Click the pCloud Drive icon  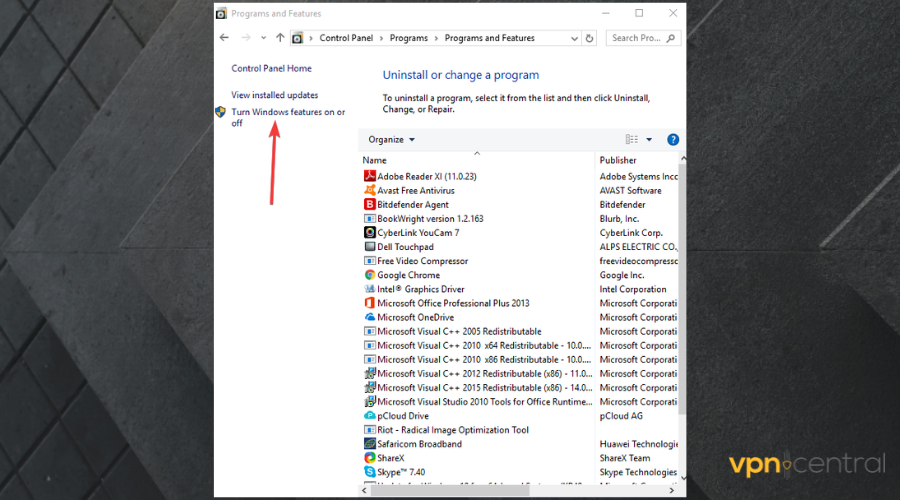370,416
